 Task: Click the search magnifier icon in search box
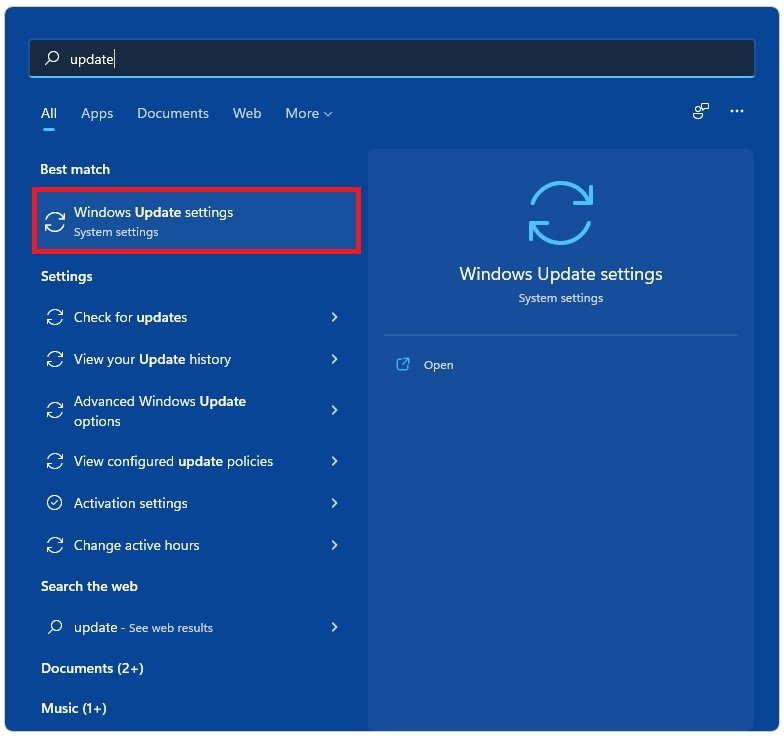pyautogui.click(x=52, y=59)
